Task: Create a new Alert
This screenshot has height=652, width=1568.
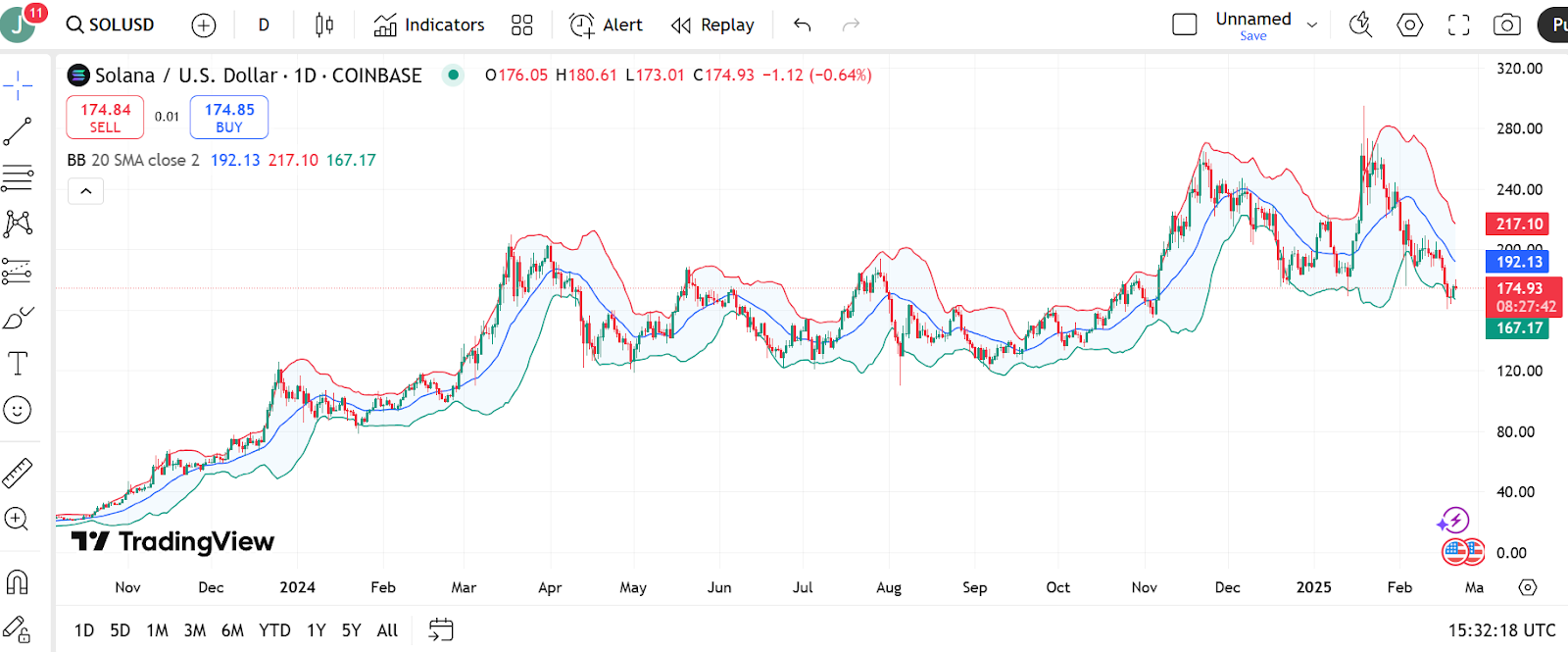Action: coord(607,25)
